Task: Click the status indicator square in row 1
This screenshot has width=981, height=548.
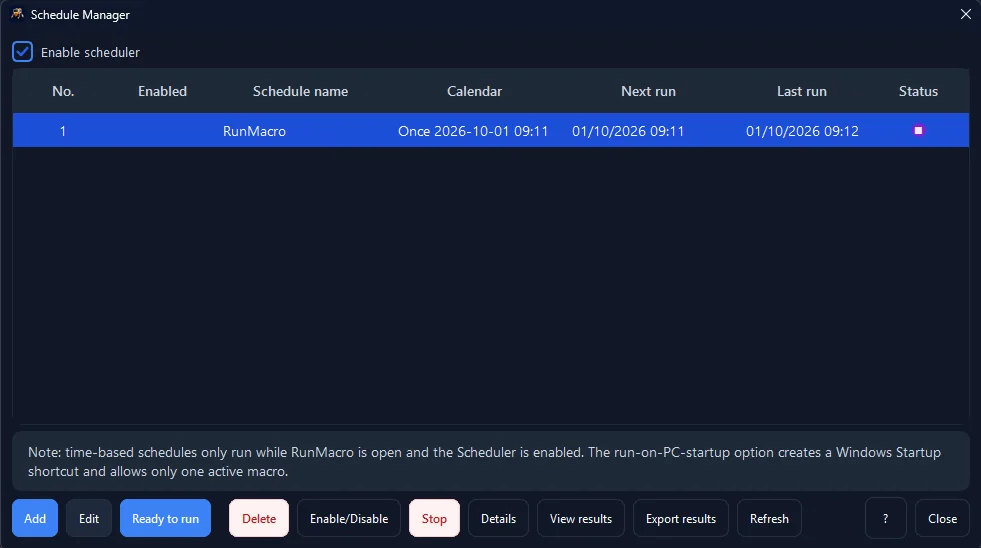Action: (918, 130)
